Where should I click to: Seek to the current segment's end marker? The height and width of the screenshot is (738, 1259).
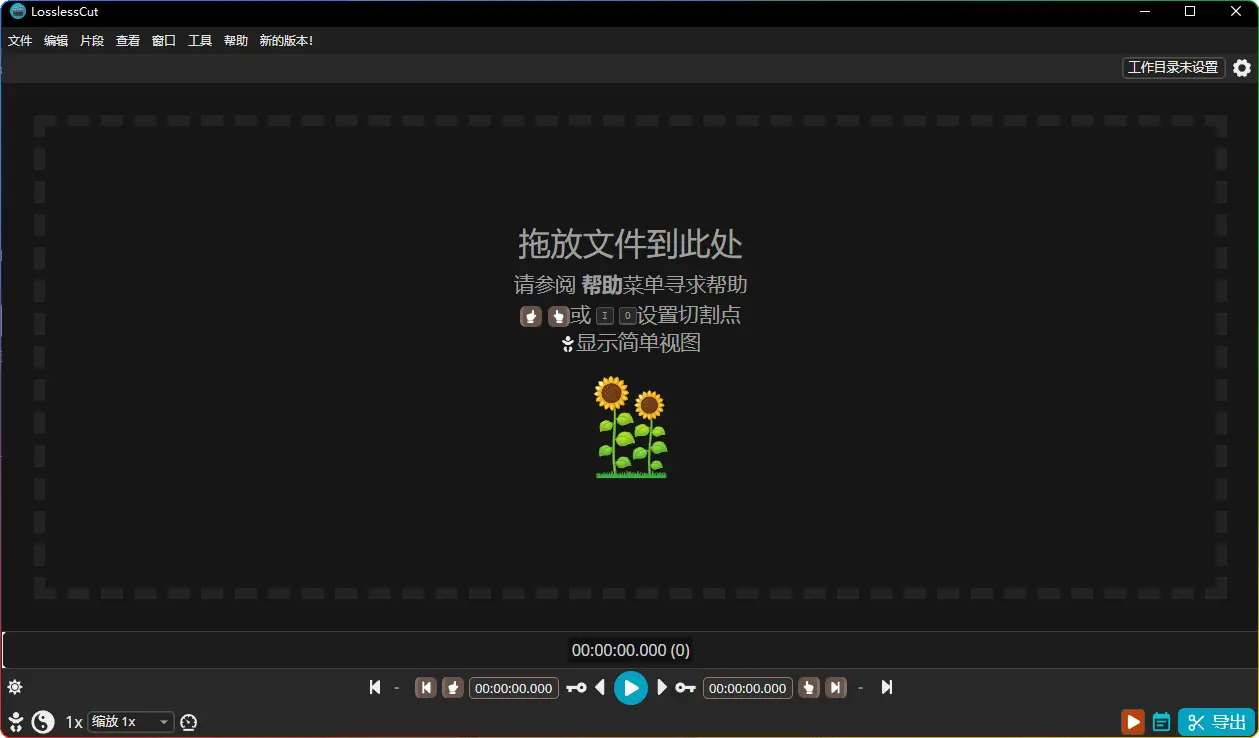point(836,688)
